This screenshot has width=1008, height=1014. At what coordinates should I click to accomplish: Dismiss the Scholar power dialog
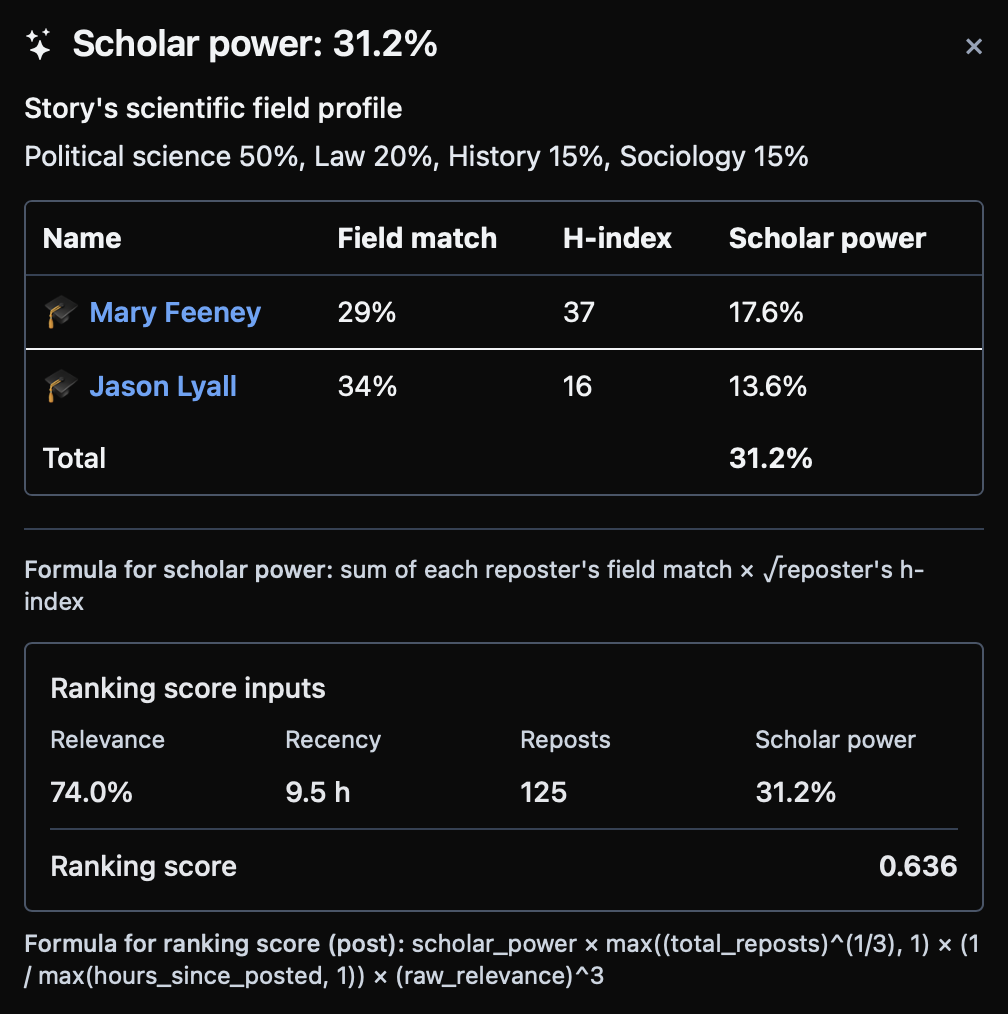974,46
